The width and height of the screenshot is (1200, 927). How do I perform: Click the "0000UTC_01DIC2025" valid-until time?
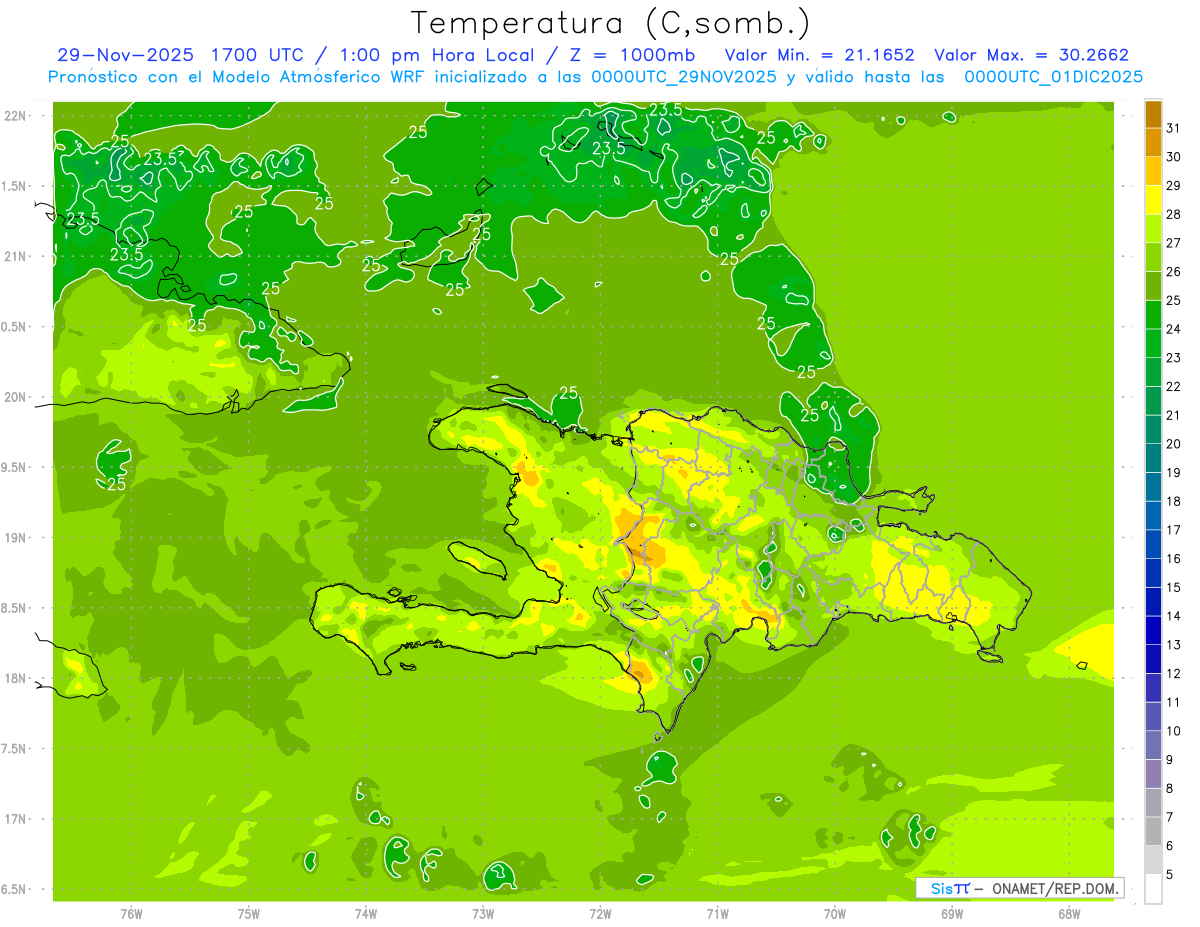[x=1053, y=77]
